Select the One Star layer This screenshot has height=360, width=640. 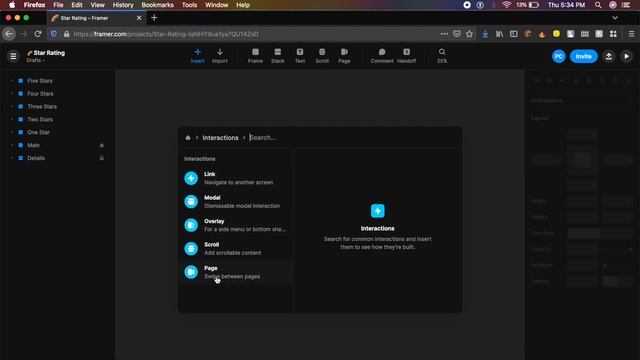[38, 132]
